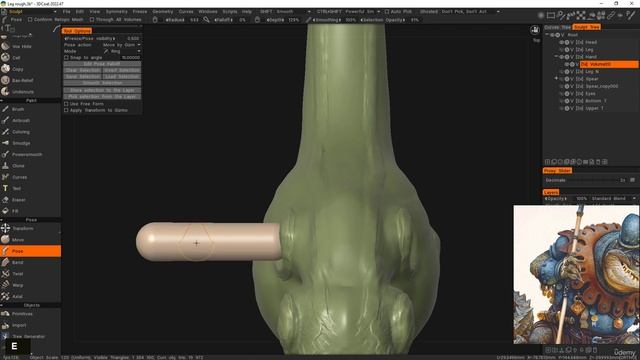
Task: Select the Pose tool
Action: 30,251
